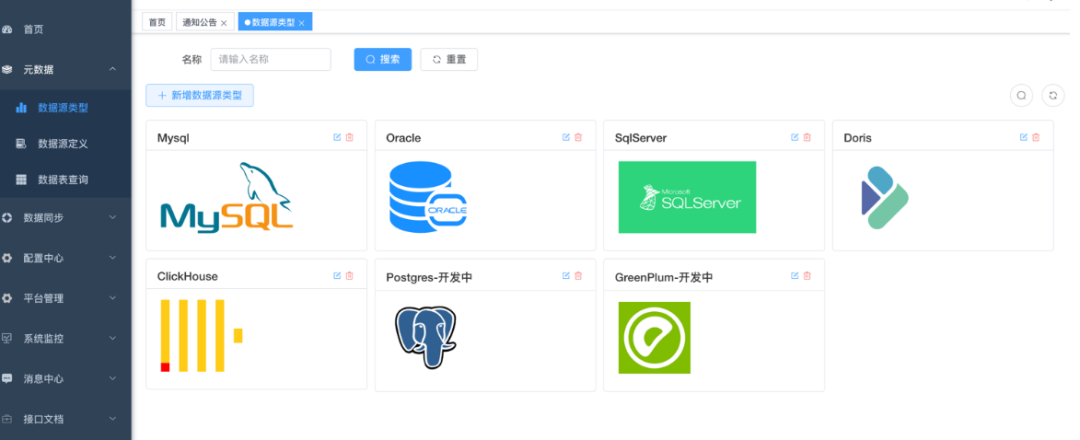Click the 系统监控 monitor icon
The height and width of the screenshot is (440, 1080).
(x=7, y=338)
